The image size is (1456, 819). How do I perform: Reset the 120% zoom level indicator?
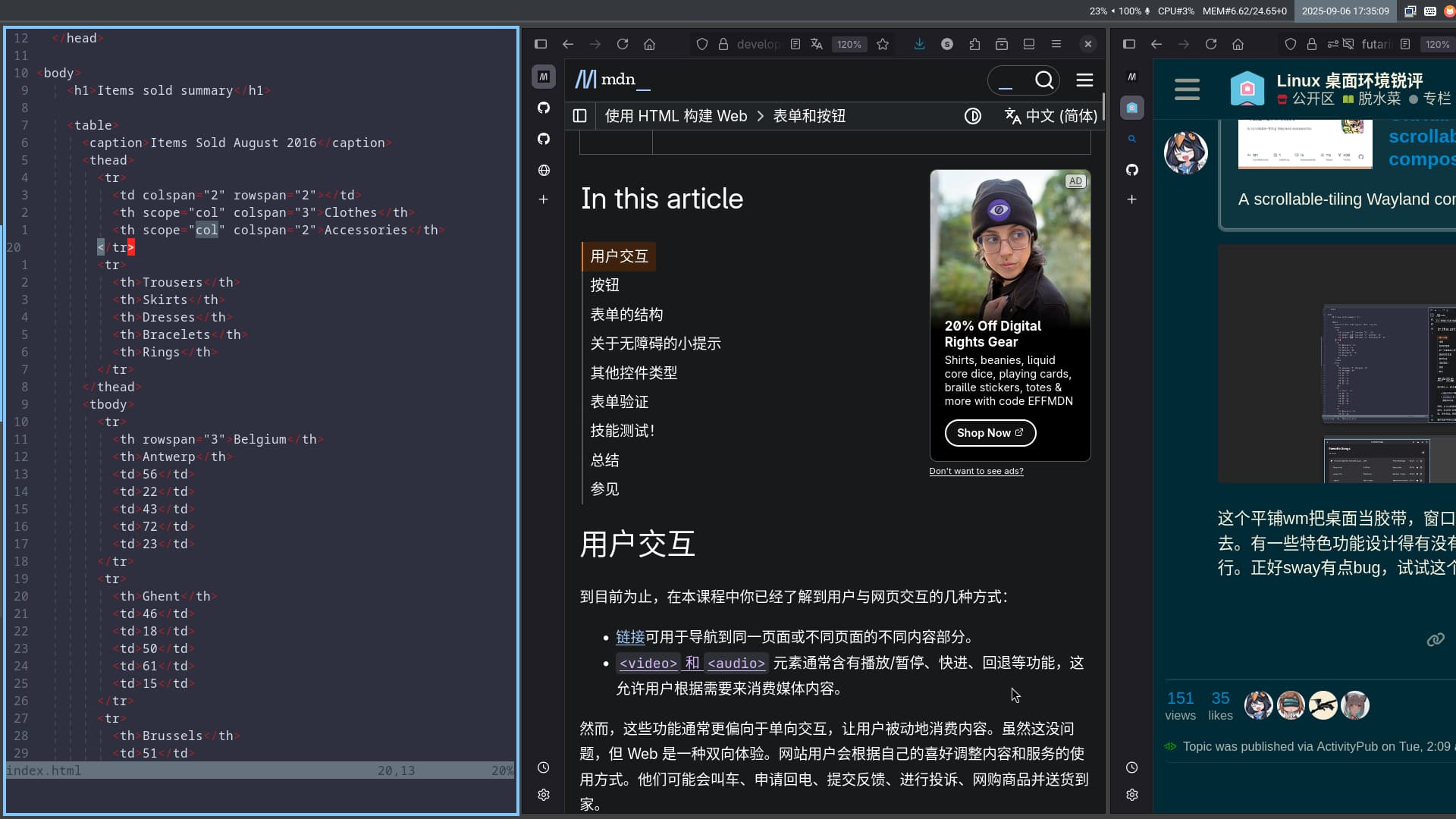coord(849,44)
